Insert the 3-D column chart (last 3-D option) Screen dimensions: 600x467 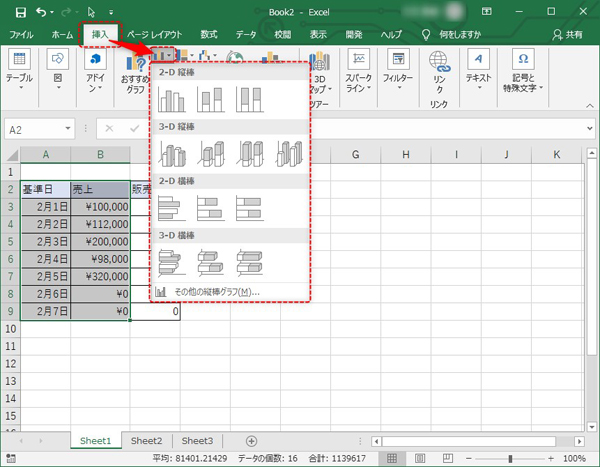[288, 153]
